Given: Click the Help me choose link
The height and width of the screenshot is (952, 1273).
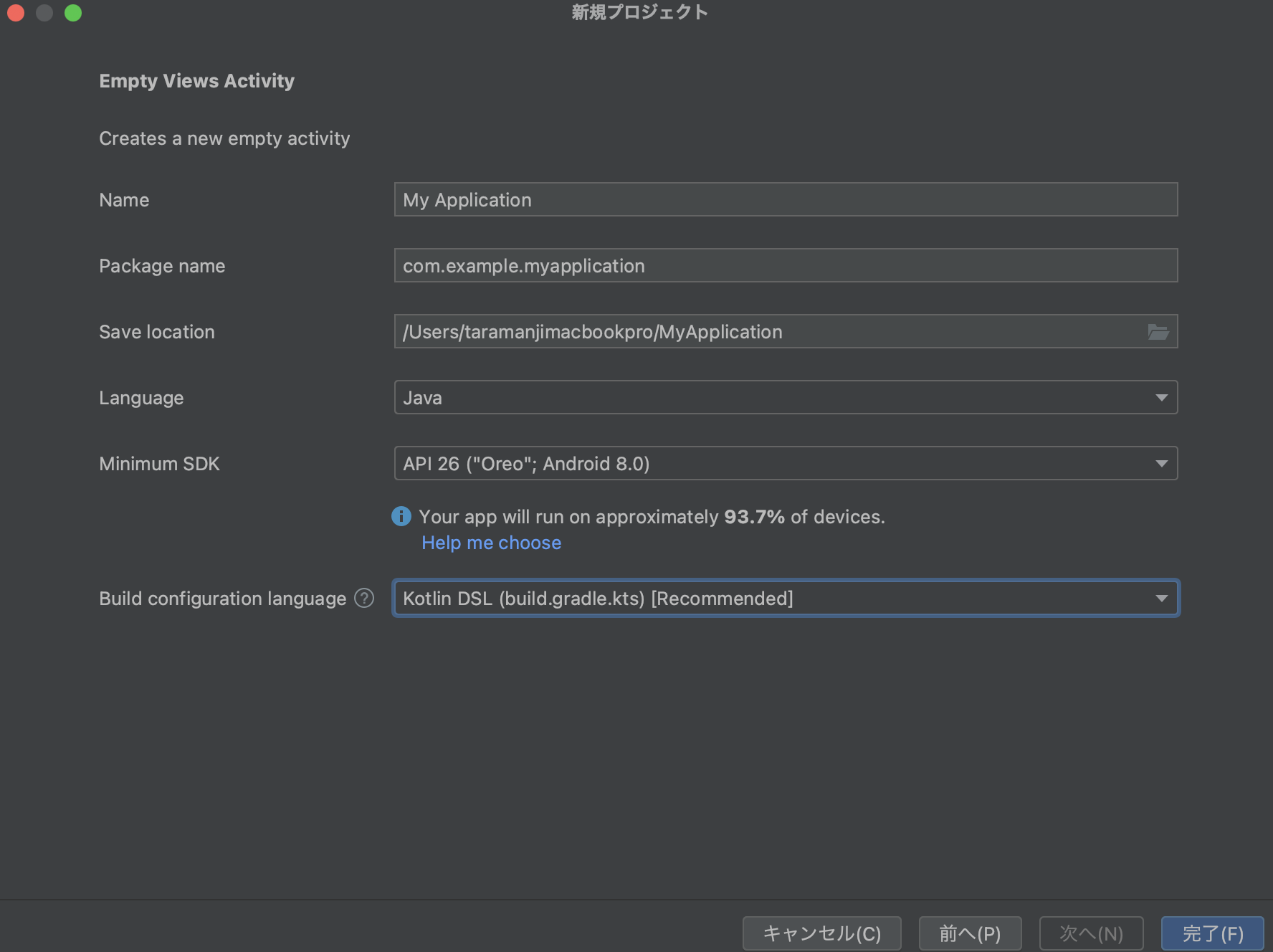Looking at the screenshot, I should click(491, 542).
